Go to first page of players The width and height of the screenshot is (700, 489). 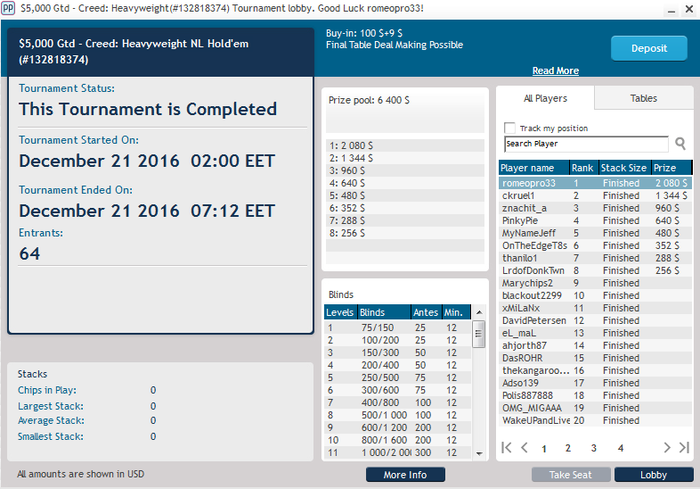click(x=506, y=447)
